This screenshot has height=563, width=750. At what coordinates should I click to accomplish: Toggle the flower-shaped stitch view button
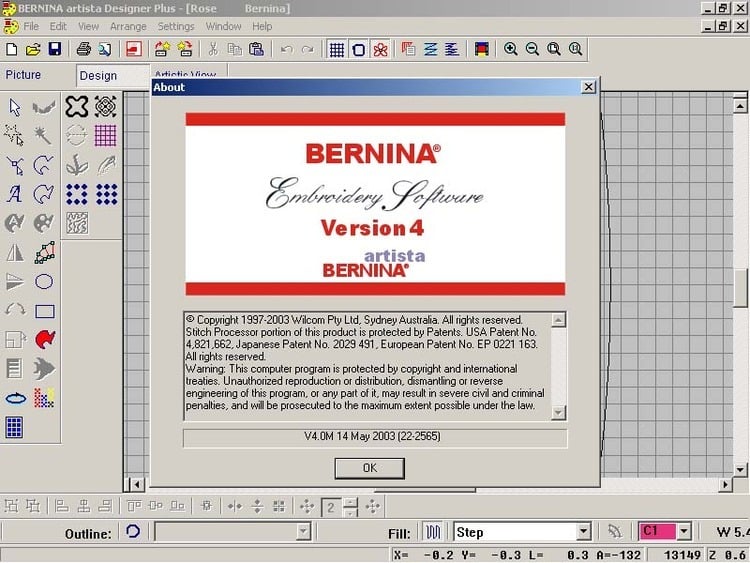380,49
